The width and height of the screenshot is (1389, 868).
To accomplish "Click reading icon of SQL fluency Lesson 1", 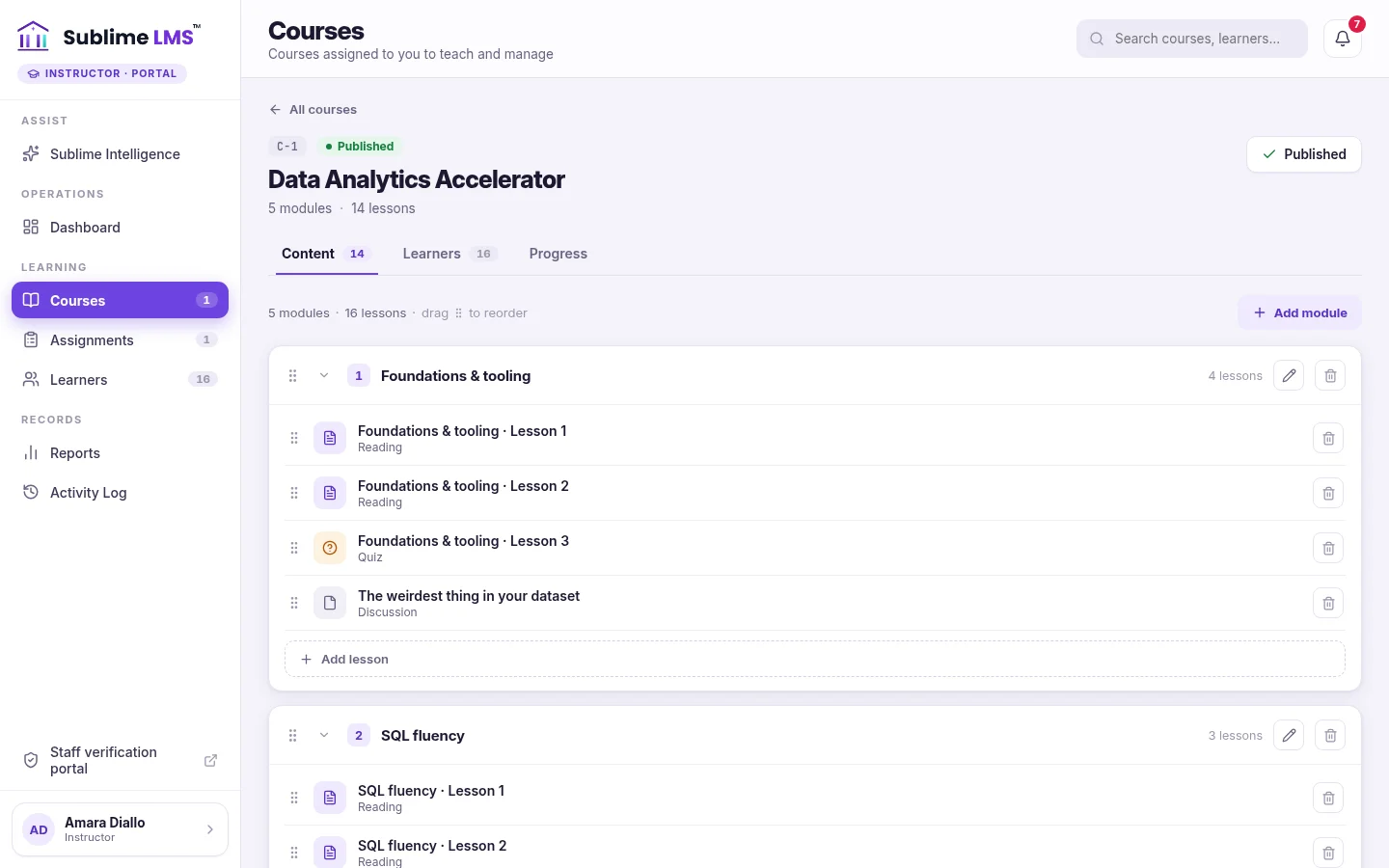I will pyautogui.click(x=330, y=799).
